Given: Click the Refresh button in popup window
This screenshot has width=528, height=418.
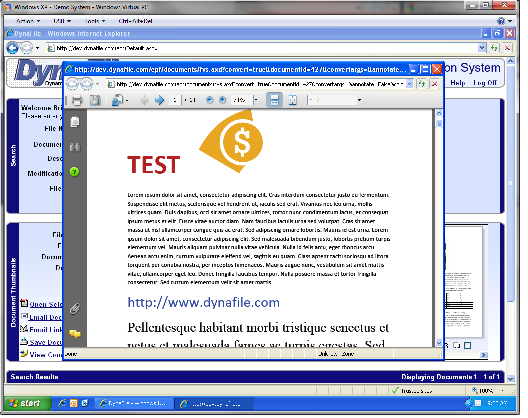Looking at the screenshot, I should tap(422, 84).
